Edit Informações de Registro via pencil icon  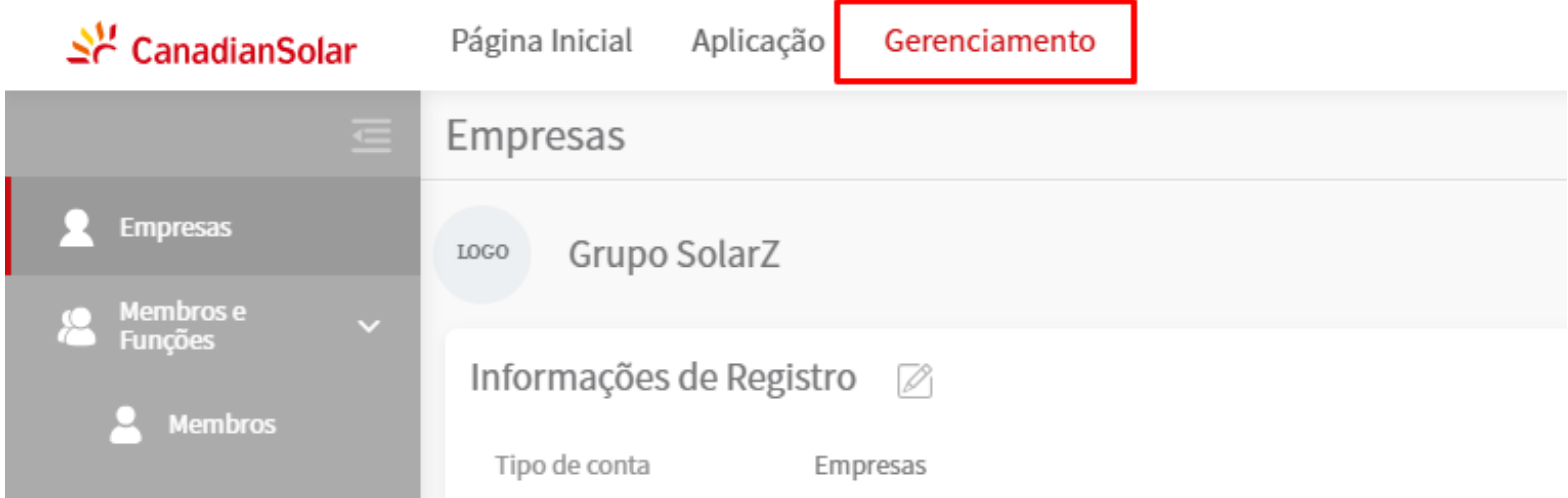click(915, 380)
